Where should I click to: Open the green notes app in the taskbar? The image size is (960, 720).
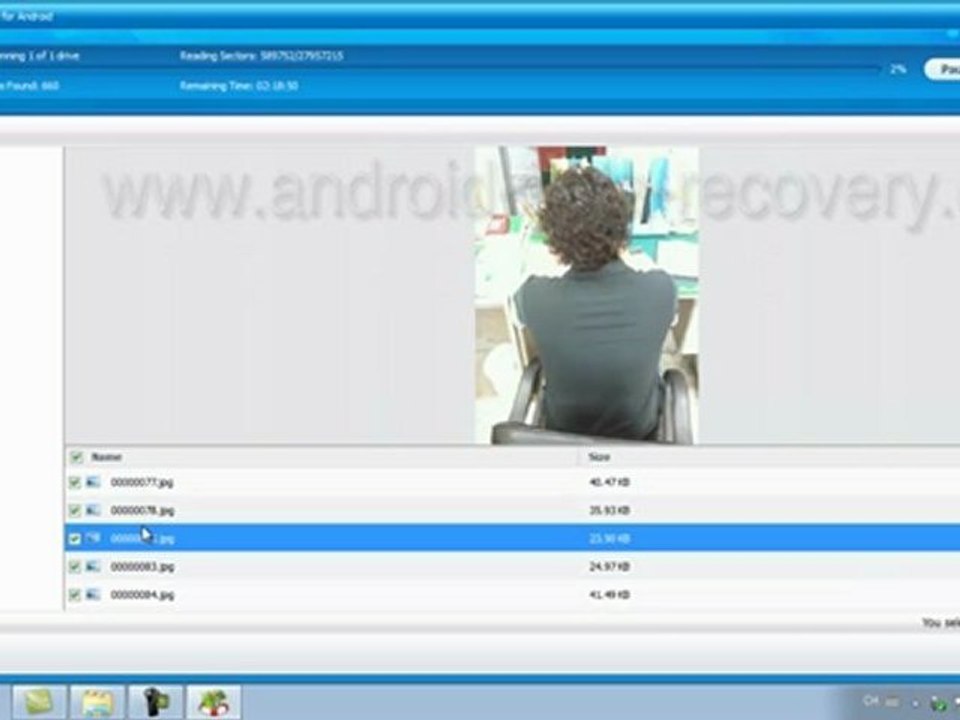[40, 702]
